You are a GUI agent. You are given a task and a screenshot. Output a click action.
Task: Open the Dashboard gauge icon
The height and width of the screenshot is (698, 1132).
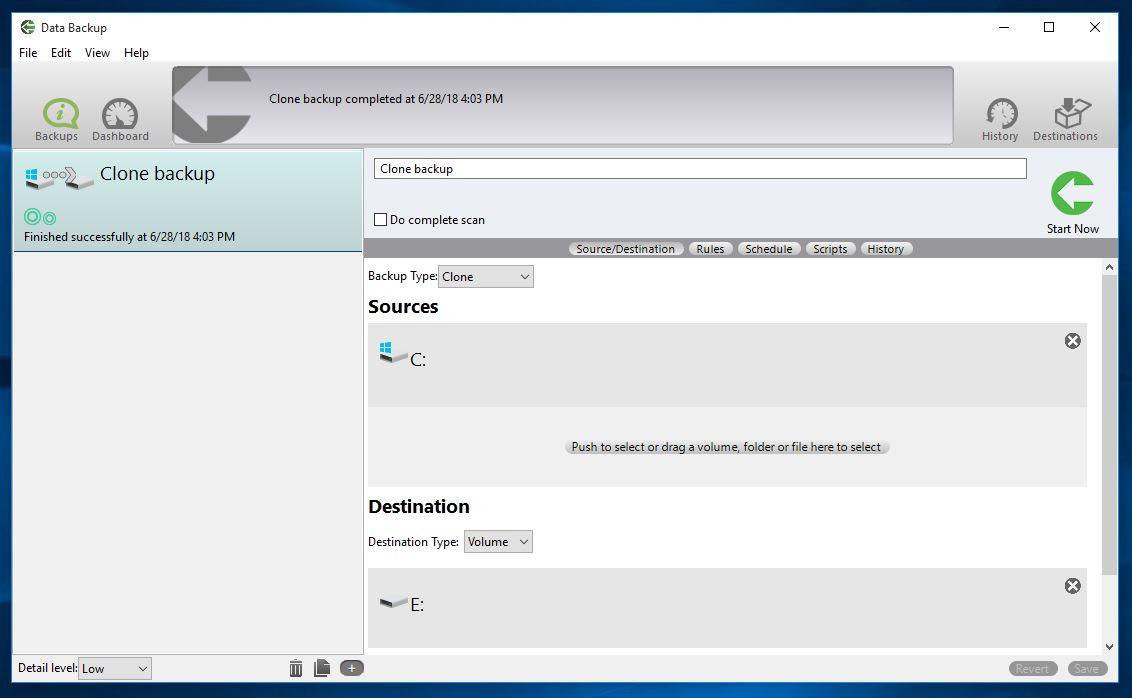(120, 115)
